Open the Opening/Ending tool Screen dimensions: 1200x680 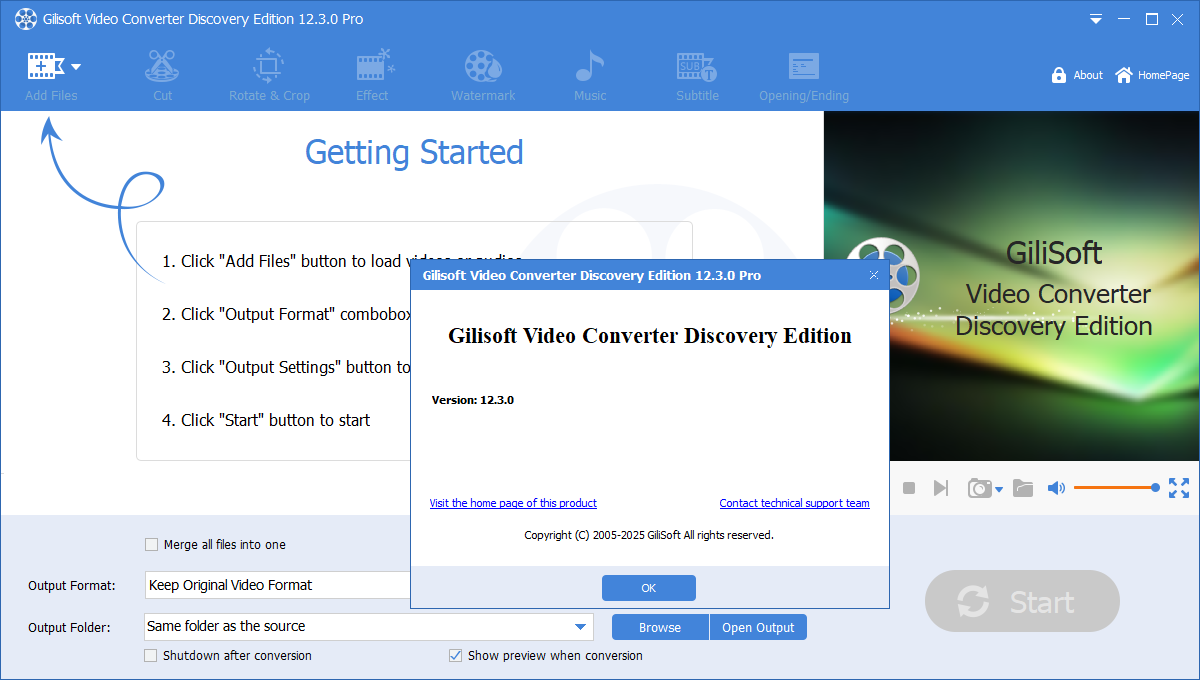click(803, 76)
